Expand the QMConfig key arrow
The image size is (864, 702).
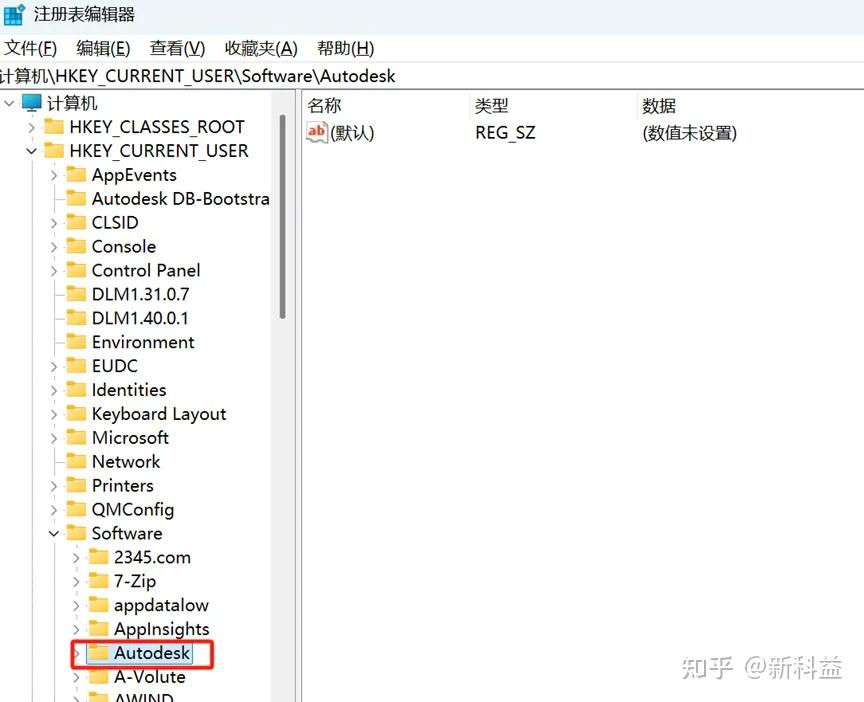click(54, 510)
